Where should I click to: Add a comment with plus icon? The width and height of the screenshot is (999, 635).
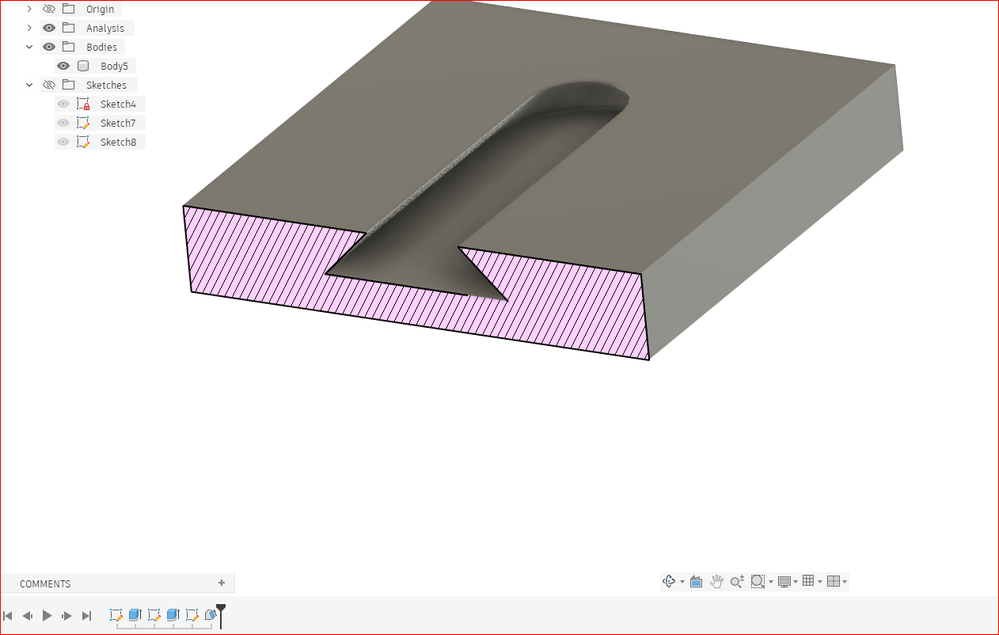tap(221, 583)
